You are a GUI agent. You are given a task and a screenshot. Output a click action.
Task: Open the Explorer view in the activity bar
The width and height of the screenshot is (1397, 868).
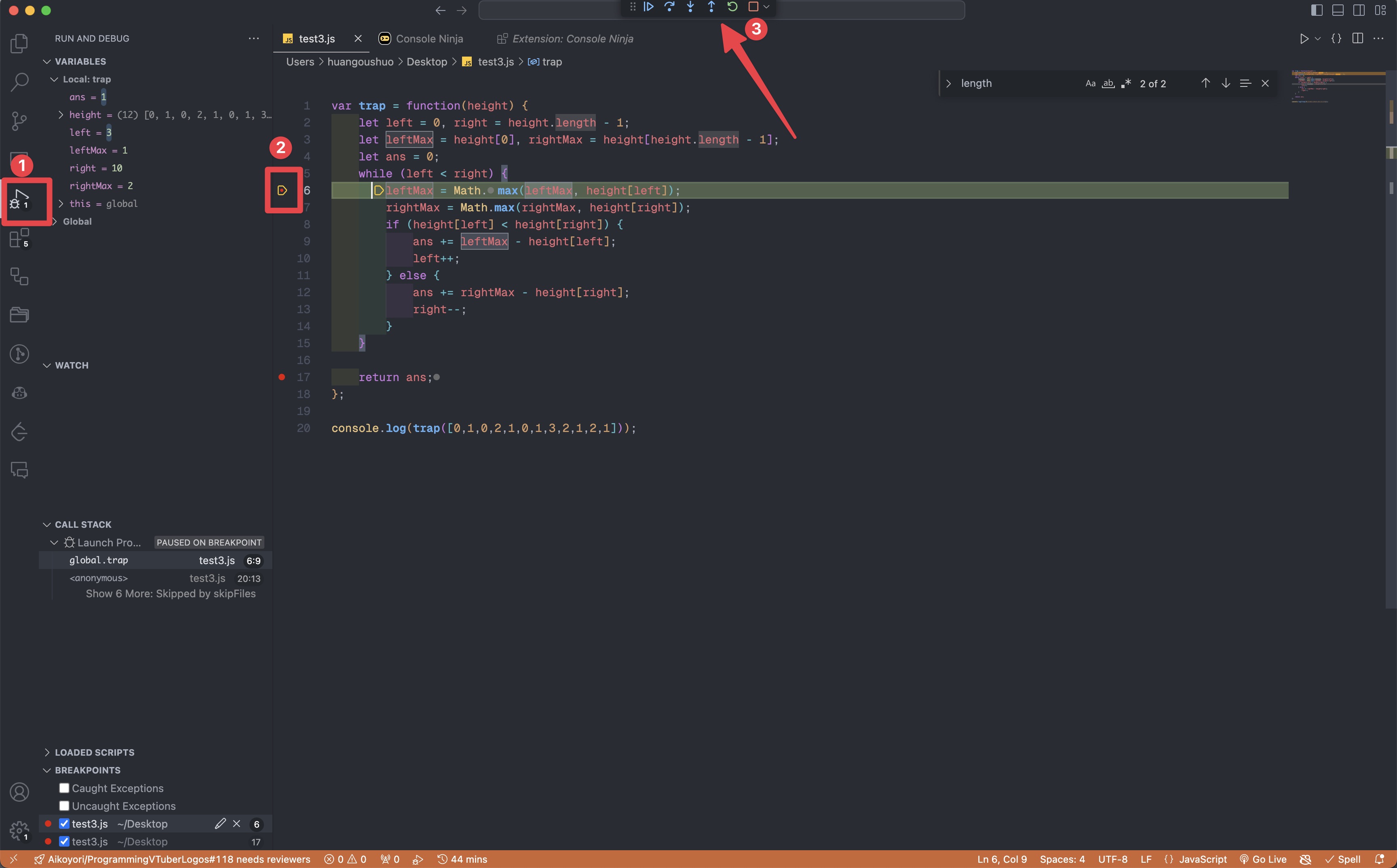[19, 44]
